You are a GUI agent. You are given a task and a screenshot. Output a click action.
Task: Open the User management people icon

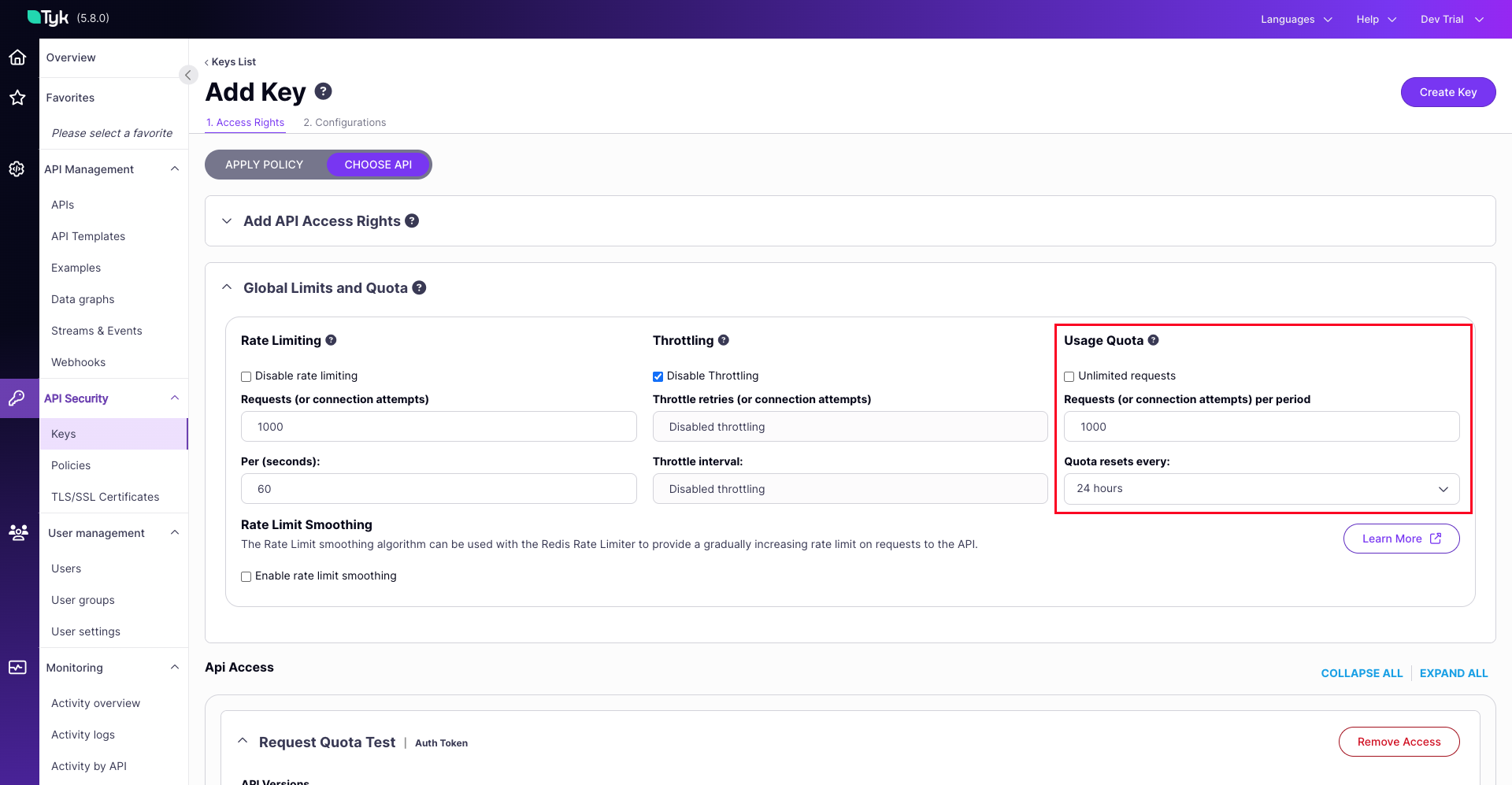pyautogui.click(x=17, y=533)
